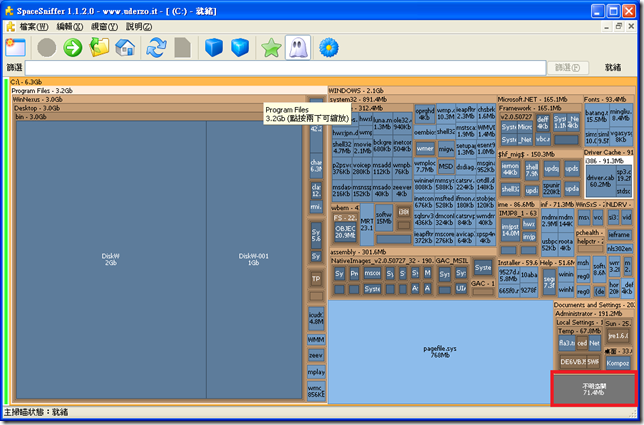Select the OBJEC 20.9Mb block
Screen dimensions: 644x425
click(x=345, y=232)
